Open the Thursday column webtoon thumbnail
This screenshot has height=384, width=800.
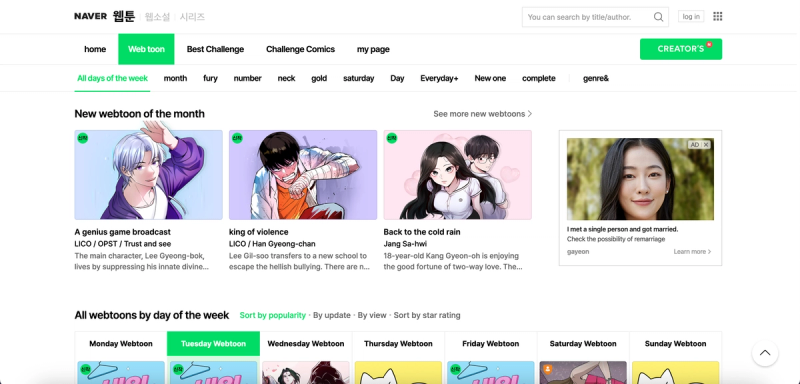click(x=398, y=373)
